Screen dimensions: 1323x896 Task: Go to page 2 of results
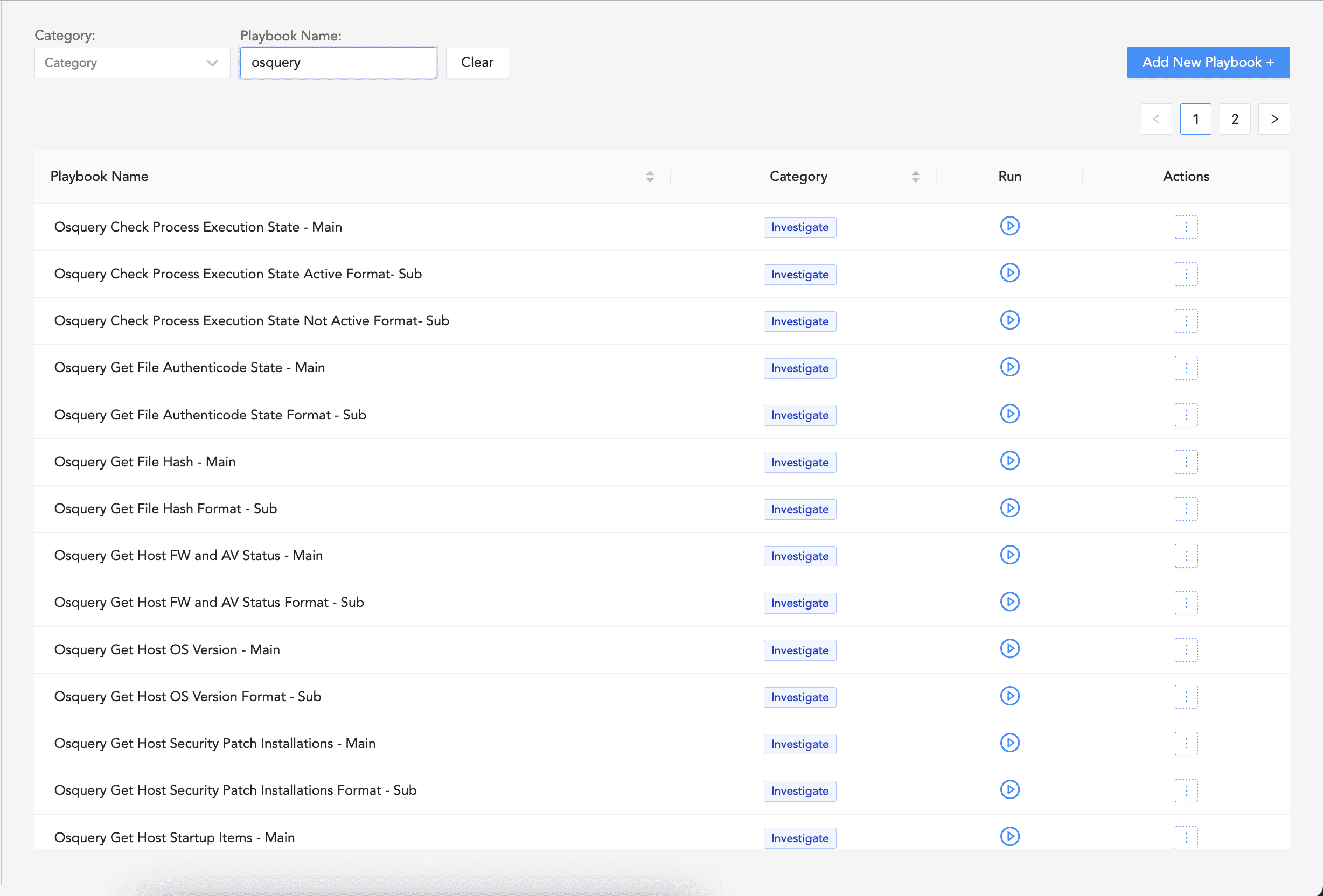(x=1234, y=119)
